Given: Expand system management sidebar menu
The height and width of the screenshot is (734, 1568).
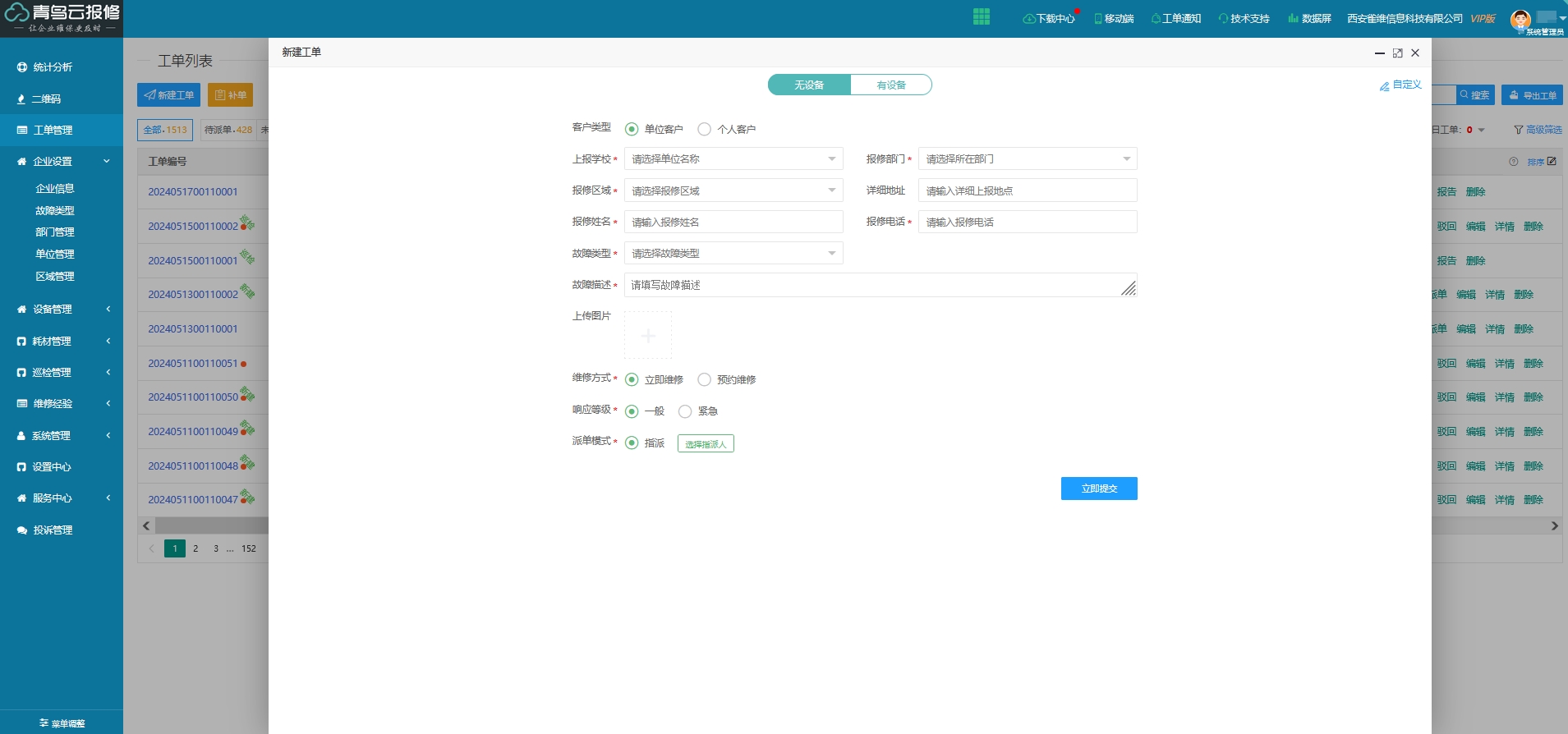Looking at the screenshot, I should [108, 435].
